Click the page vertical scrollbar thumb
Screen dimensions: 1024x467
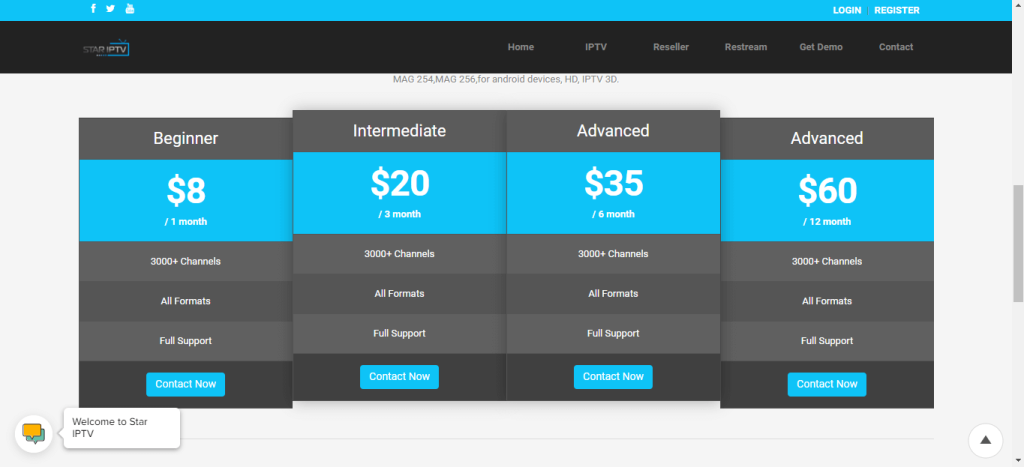[x=1017, y=243]
